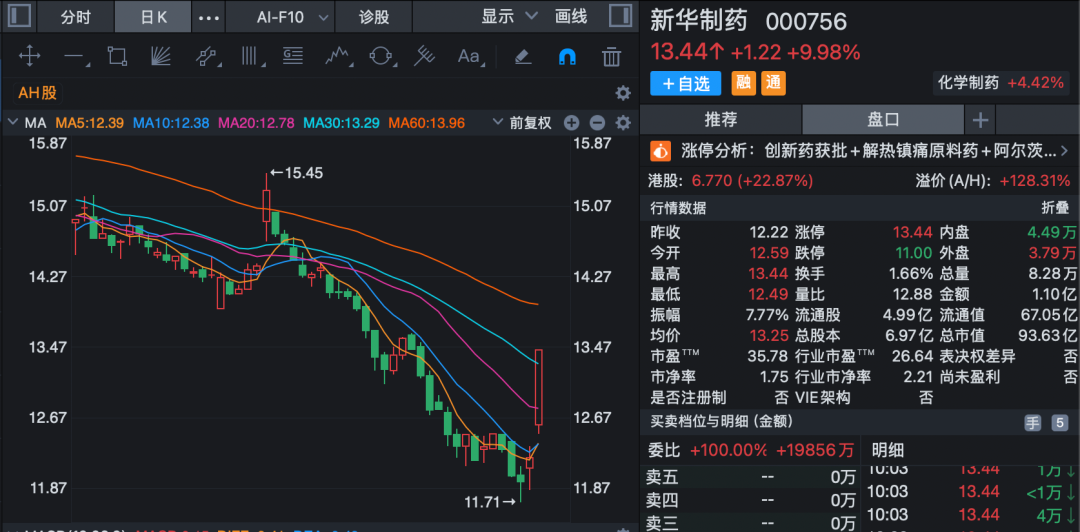Click the AH股 tag
Viewport: 1080px width, 532px height.
[38, 92]
